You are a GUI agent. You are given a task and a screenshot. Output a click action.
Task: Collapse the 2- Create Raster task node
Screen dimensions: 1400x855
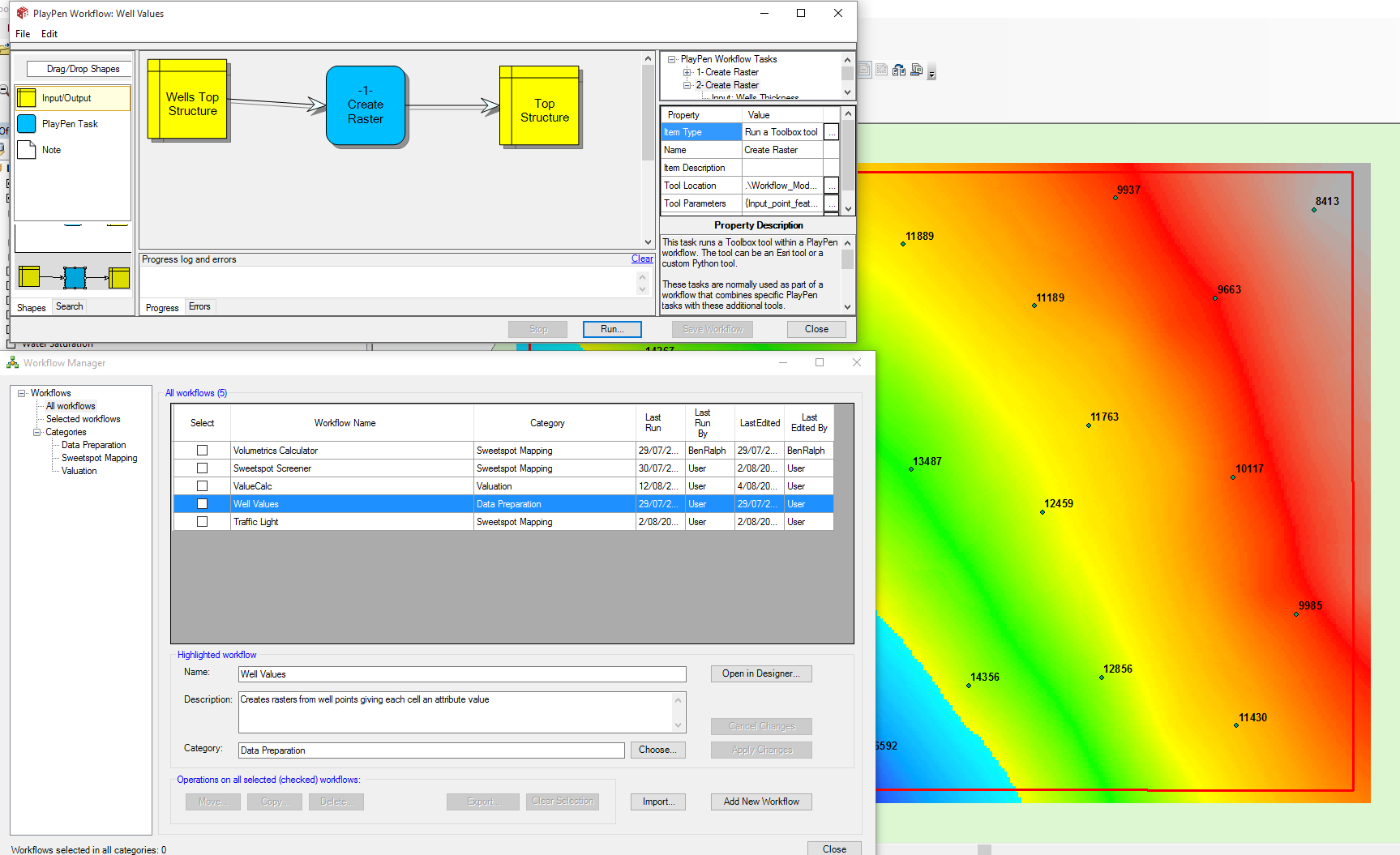point(687,85)
